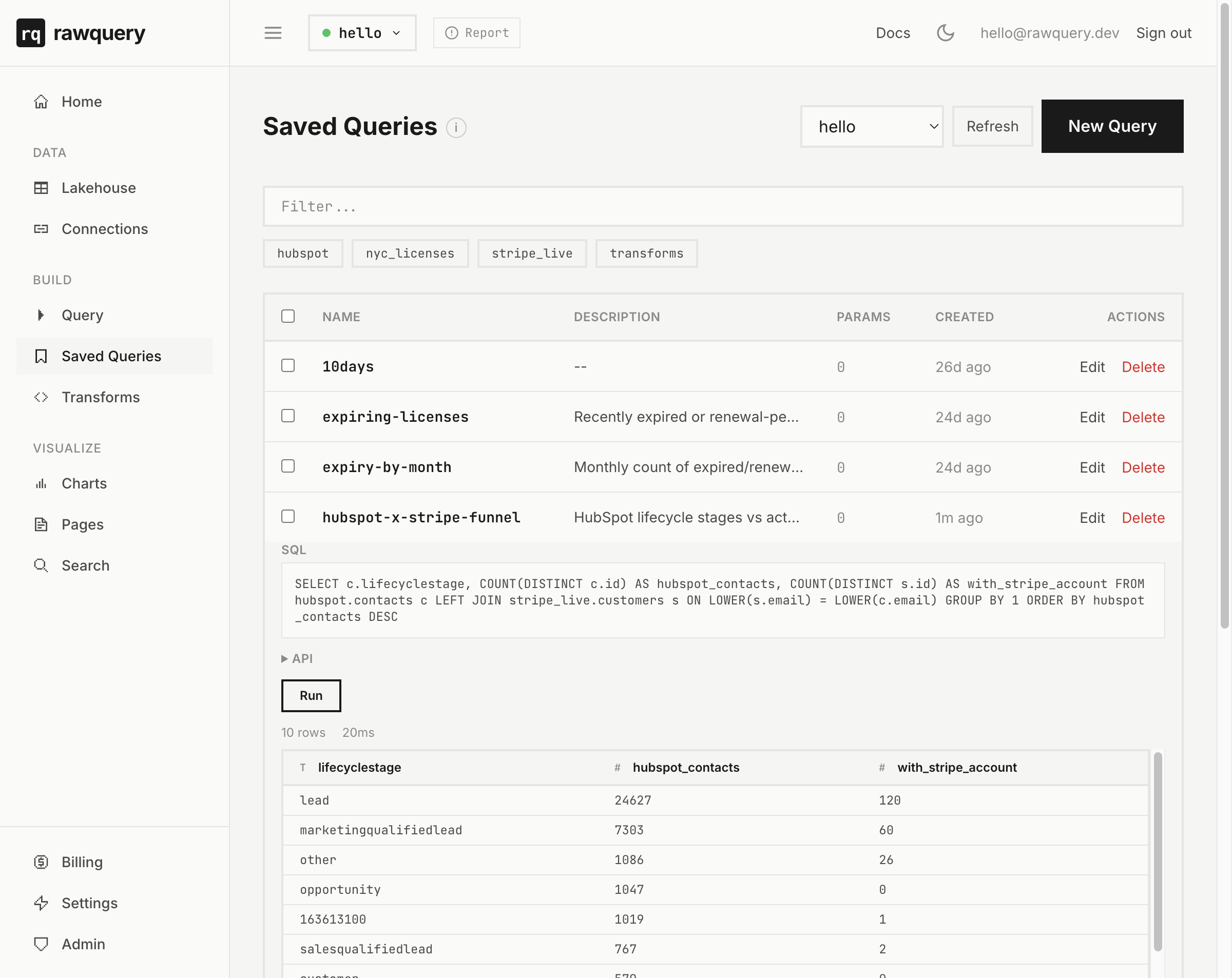Click the rawquery logo

pyautogui.click(x=81, y=32)
